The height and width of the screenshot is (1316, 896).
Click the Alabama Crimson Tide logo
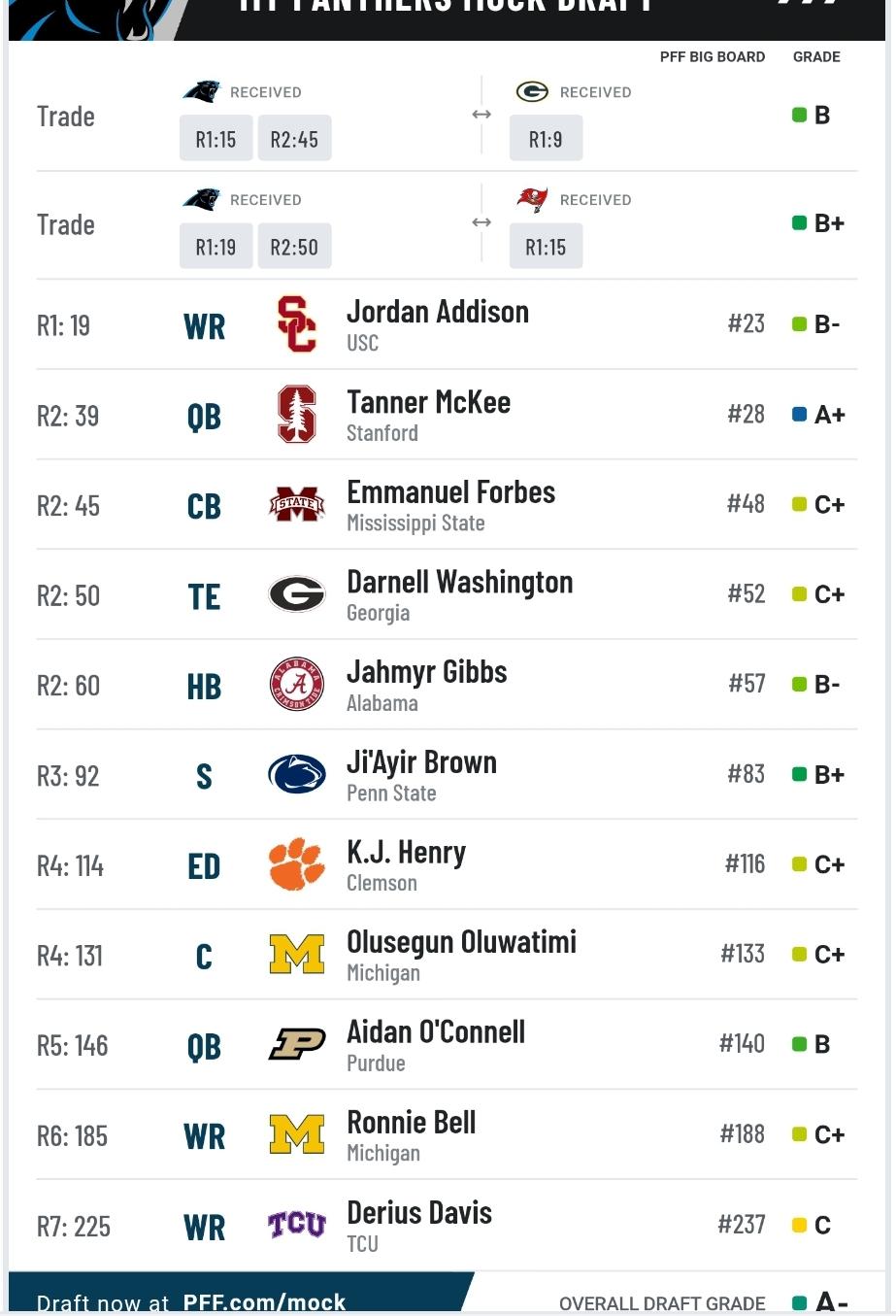(296, 684)
